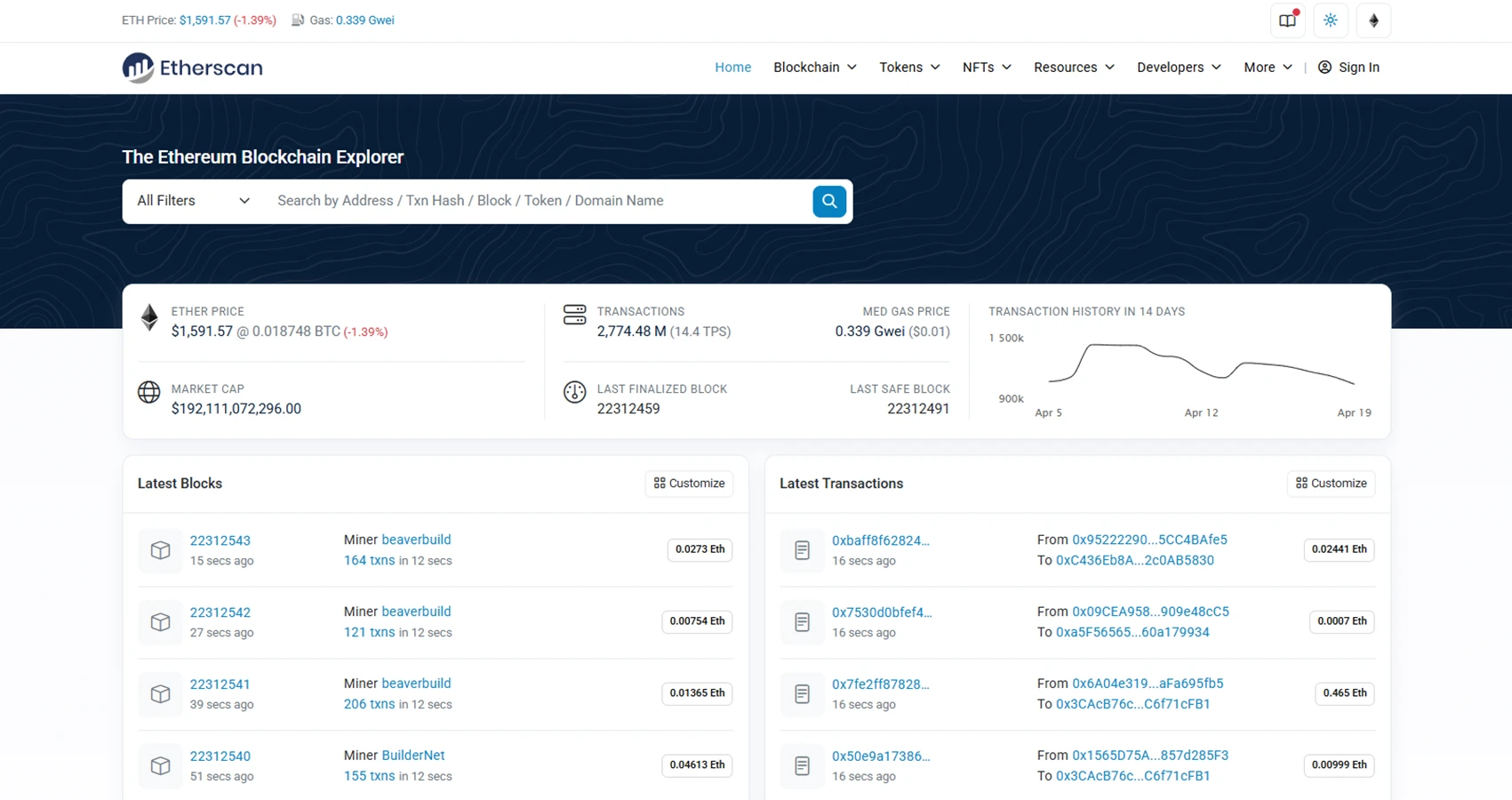Screen dimensions: 1512x800
Task: Click document icon for txn 0xbaff8f62824
Action: (x=802, y=550)
